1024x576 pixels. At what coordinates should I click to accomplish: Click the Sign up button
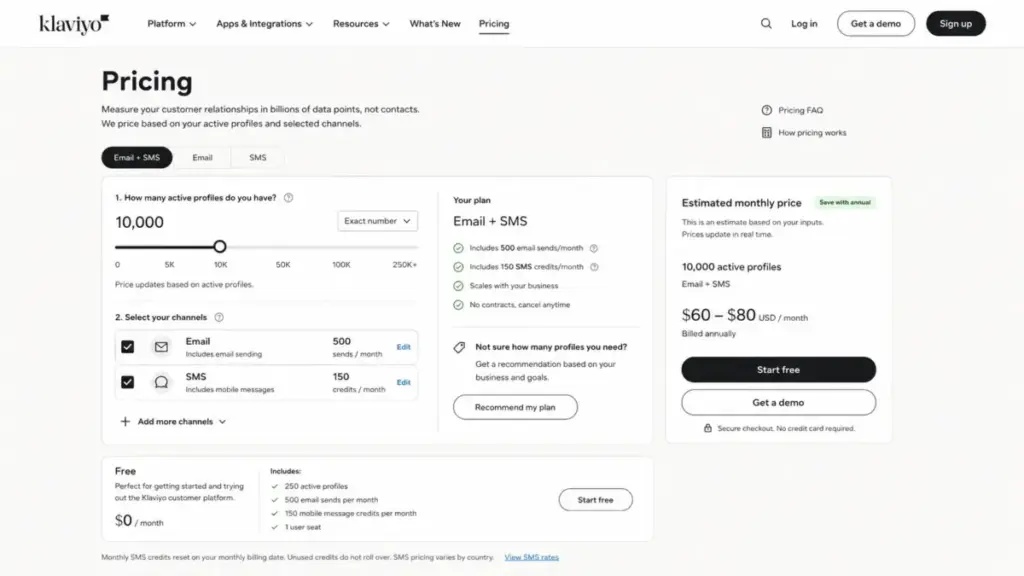(x=955, y=24)
